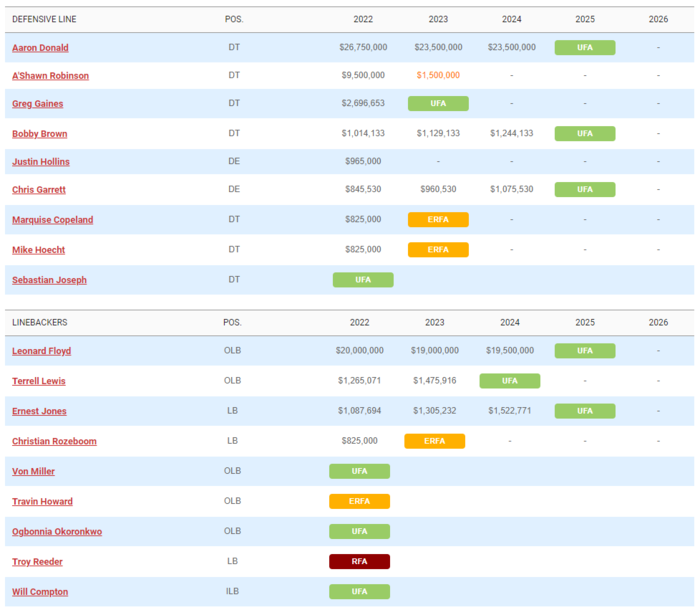Viewport: 700px width, 615px height.
Task: Select the $1,075,530 salary cell
Action: (x=512, y=189)
